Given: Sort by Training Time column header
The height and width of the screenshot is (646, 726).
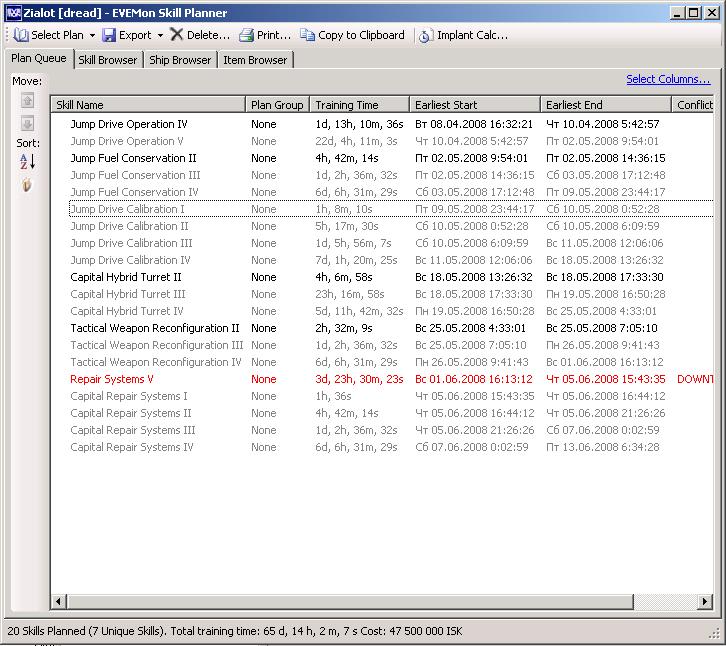Looking at the screenshot, I should point(359,105).
